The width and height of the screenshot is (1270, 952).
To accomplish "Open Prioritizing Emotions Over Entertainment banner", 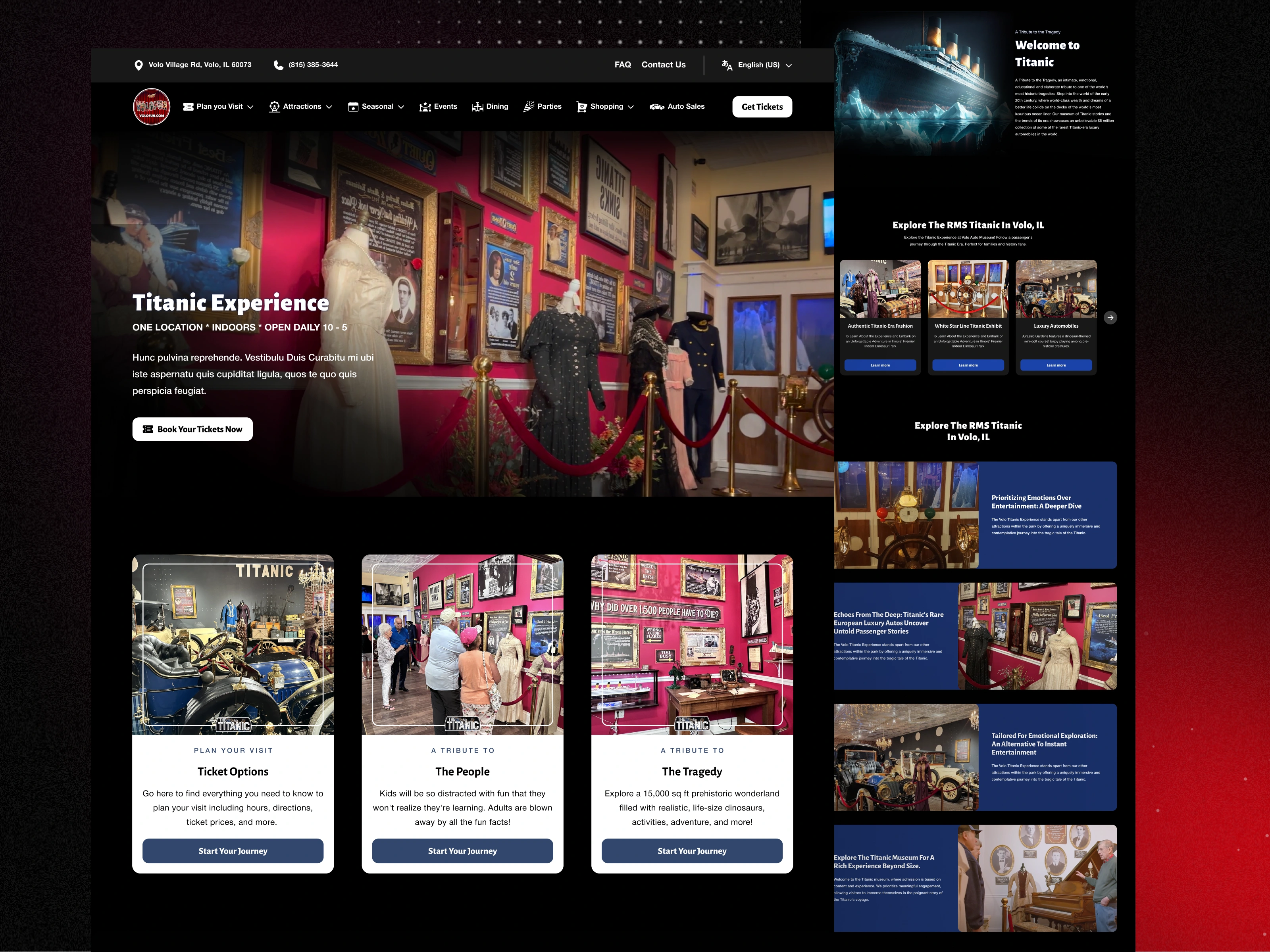I will tap(976, 515).
